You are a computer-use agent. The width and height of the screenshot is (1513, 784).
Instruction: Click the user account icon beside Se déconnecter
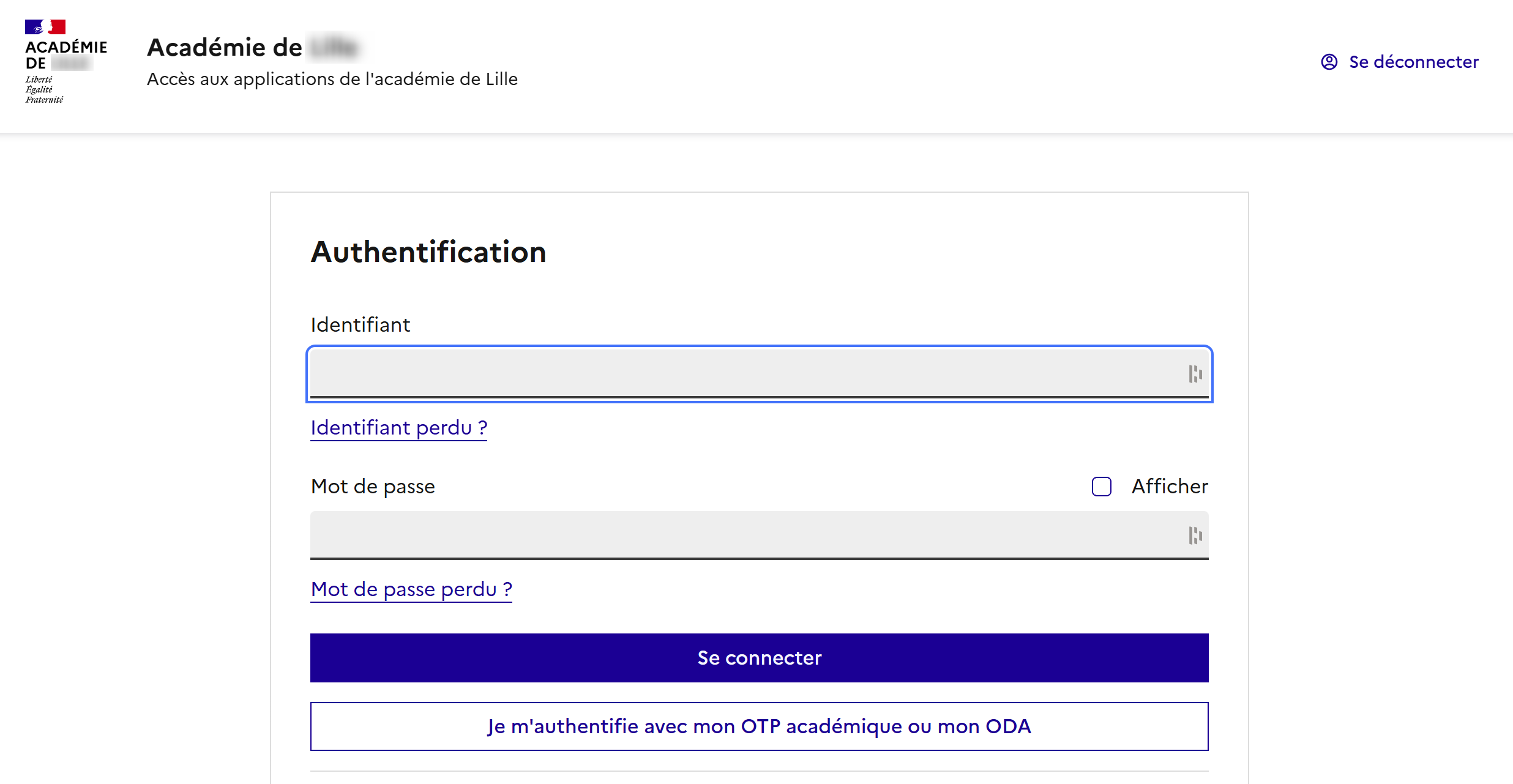(1328, 62)
